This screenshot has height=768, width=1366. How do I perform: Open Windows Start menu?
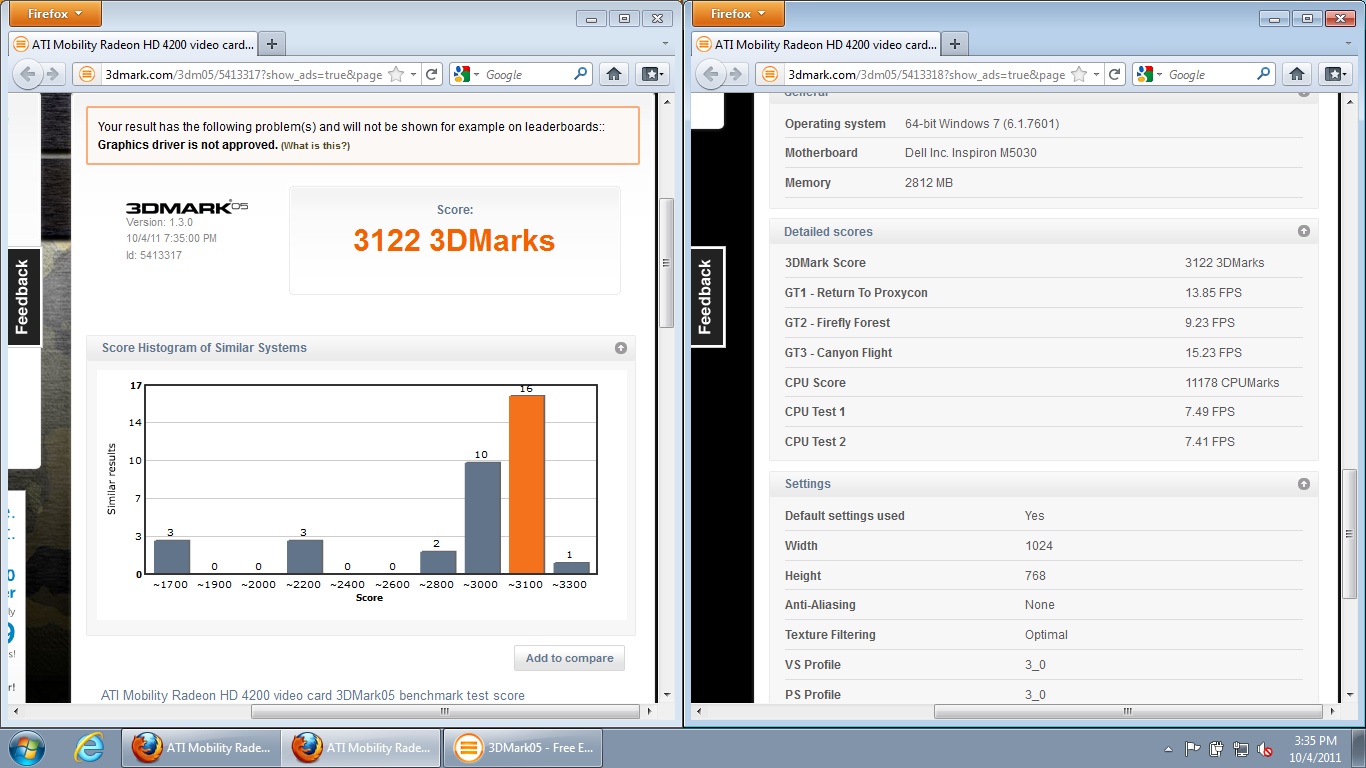point(27,748)
